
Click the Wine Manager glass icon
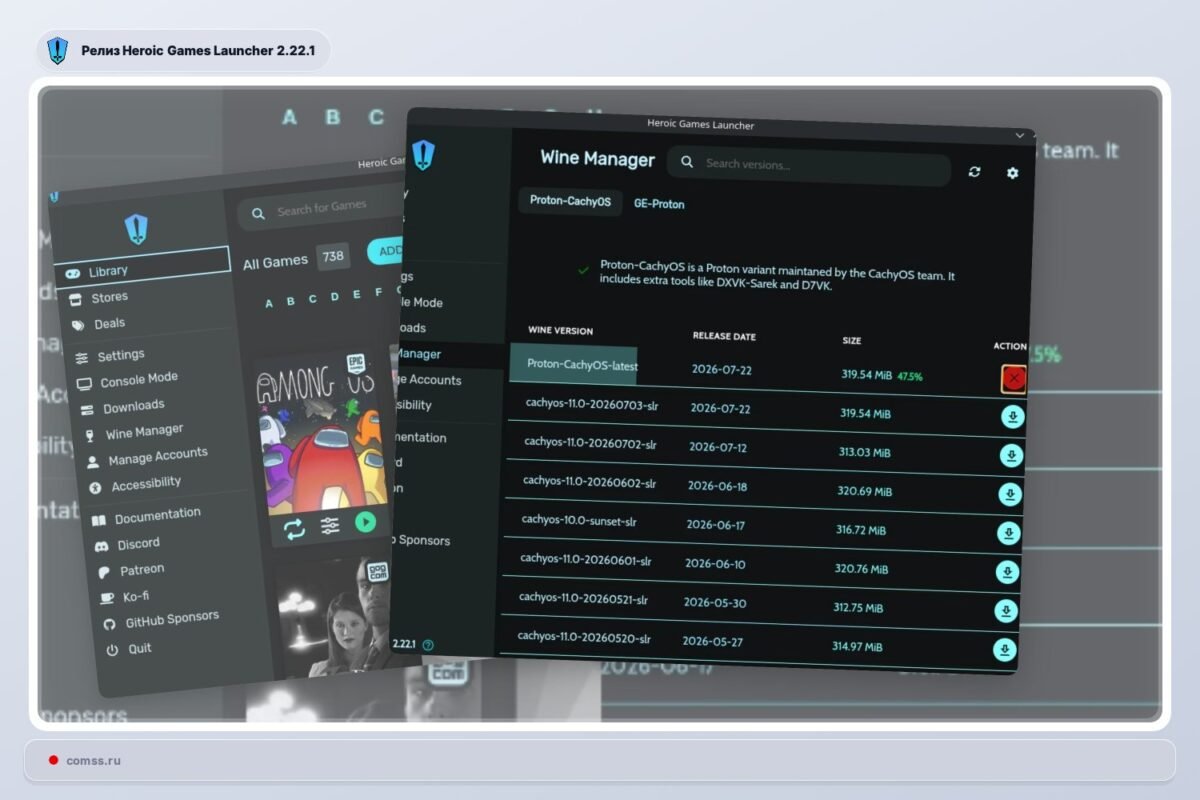90,436
